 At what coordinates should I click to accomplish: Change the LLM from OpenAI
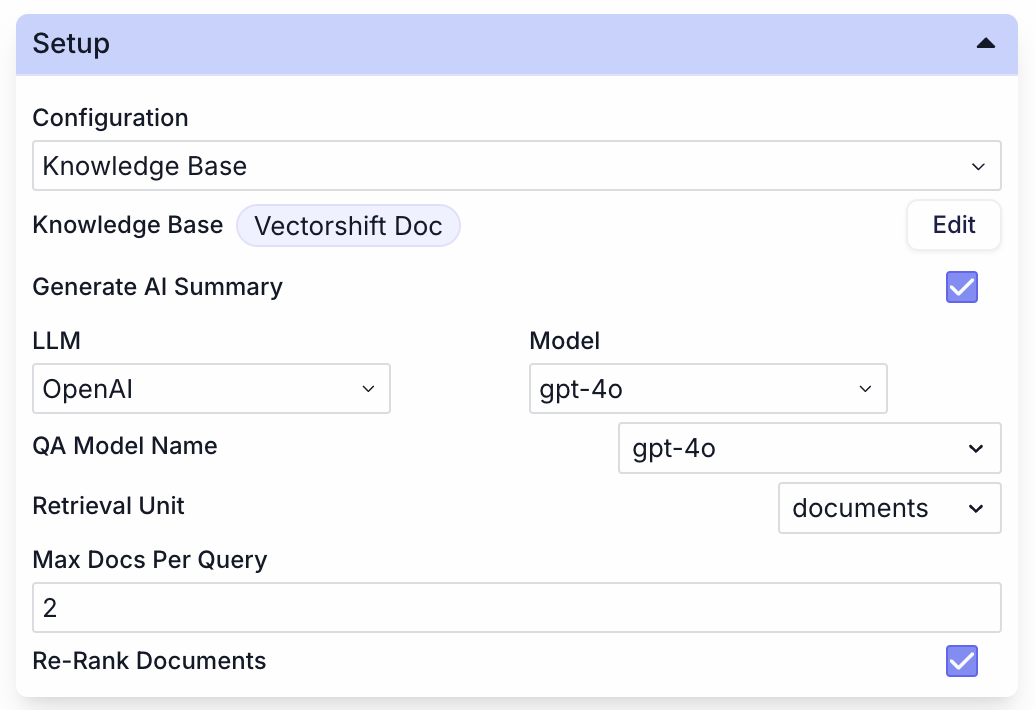(211, 388)
